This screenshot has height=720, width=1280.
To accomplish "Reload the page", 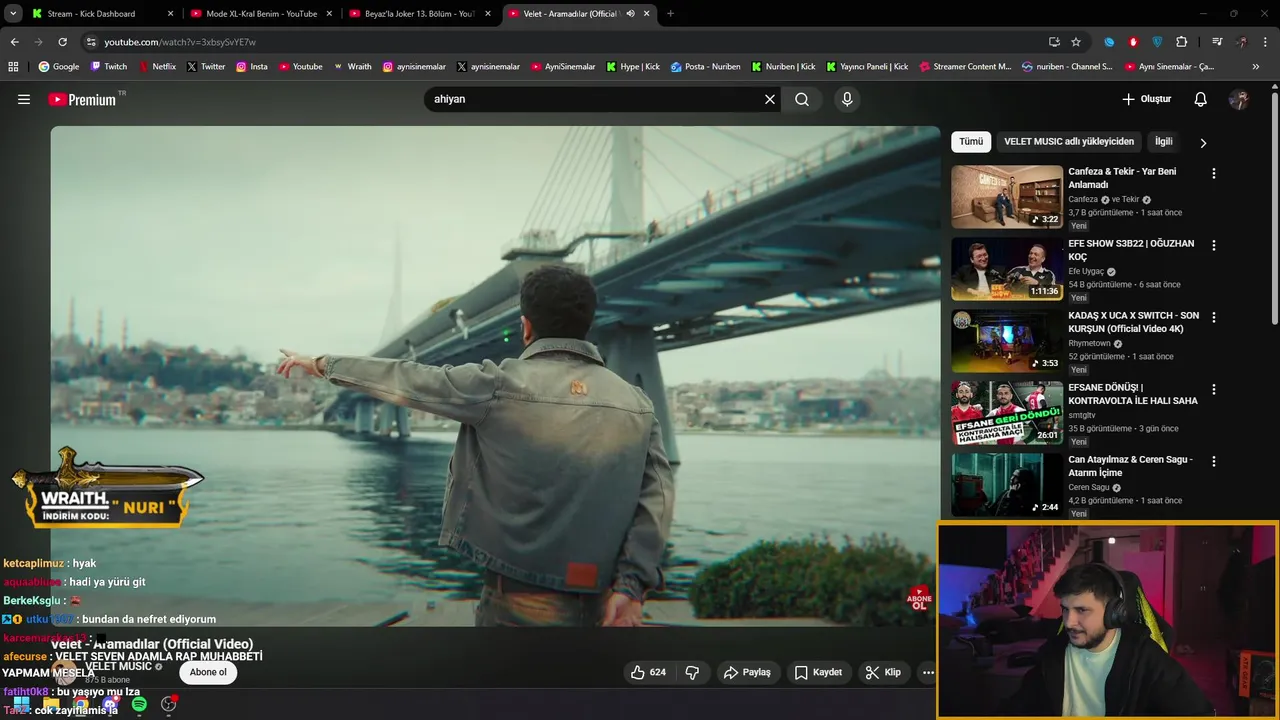I will [x=62, y=42].
